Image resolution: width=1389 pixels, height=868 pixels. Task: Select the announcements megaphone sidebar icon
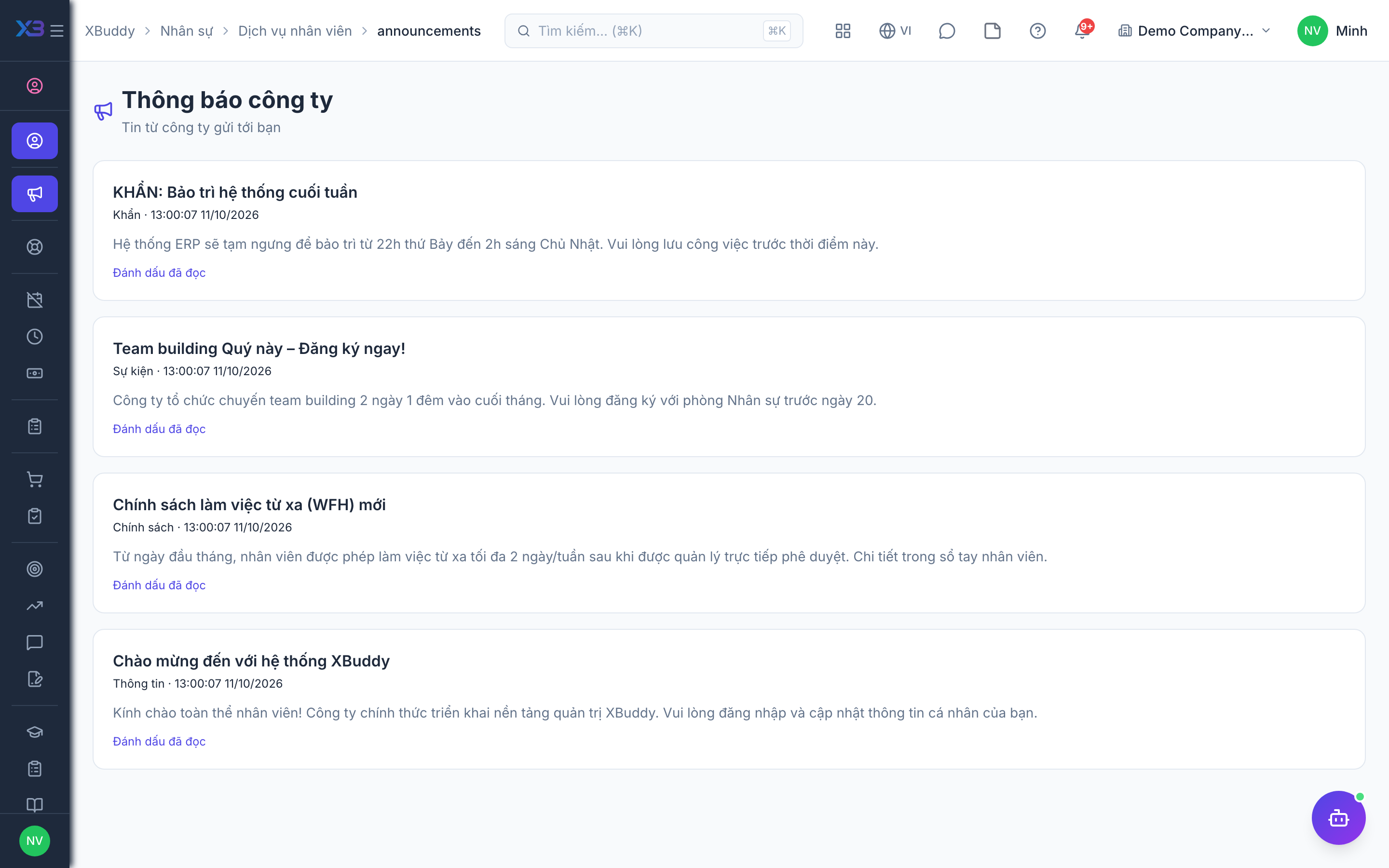click(x=34, y=193)
